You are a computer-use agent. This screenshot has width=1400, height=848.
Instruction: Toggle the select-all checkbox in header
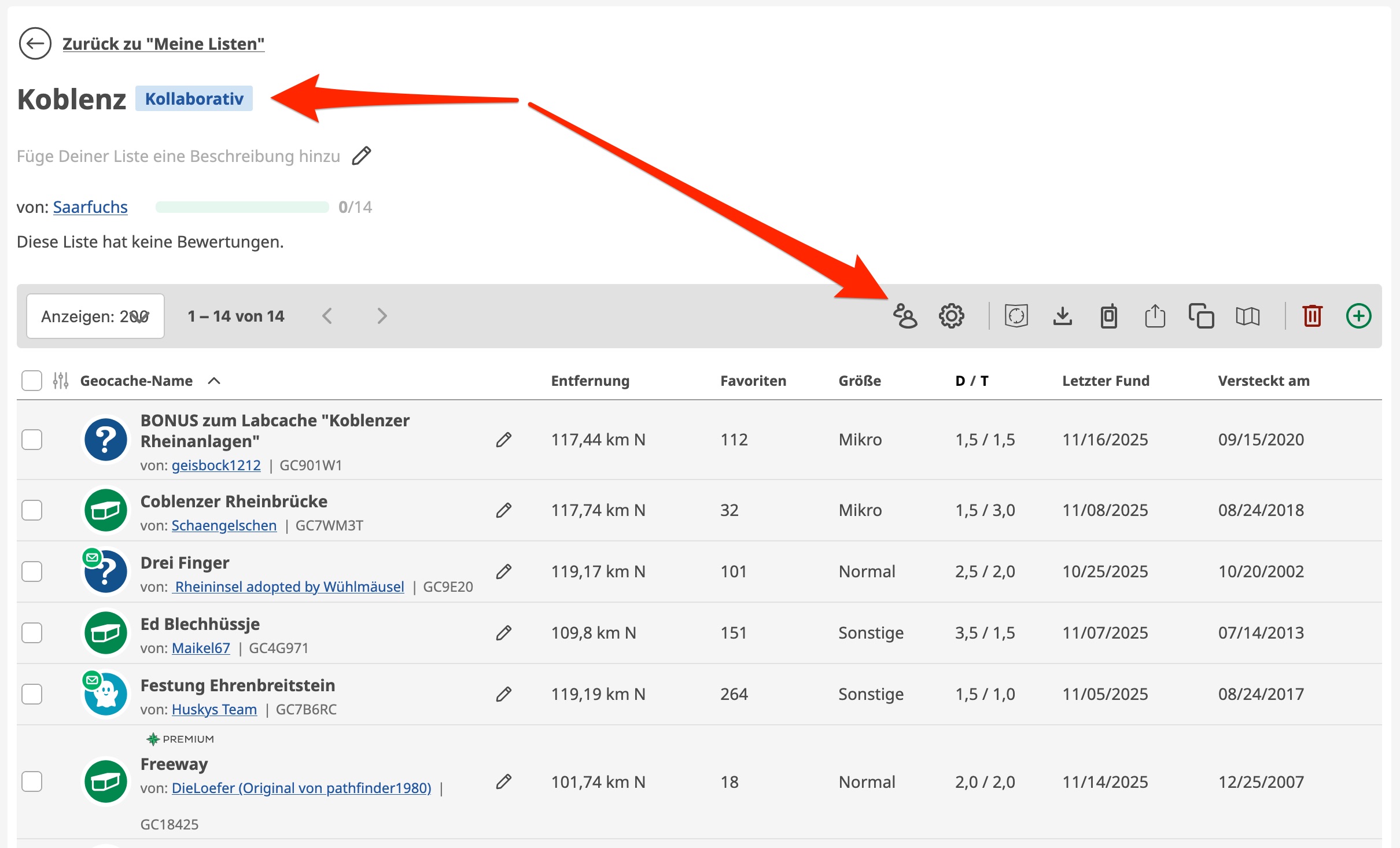(x=32, y=381)
